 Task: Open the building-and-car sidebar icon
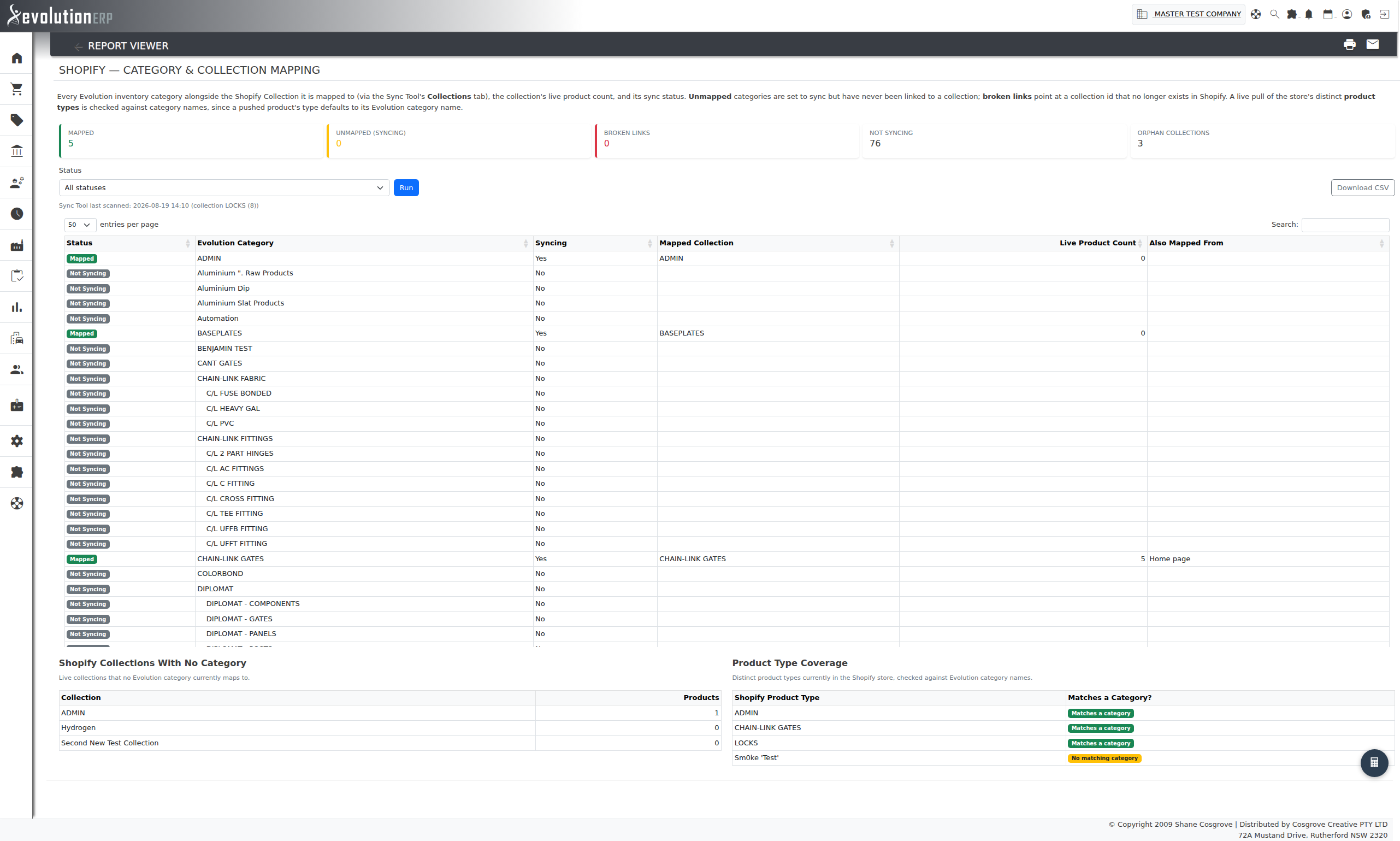tap(17, 338)
